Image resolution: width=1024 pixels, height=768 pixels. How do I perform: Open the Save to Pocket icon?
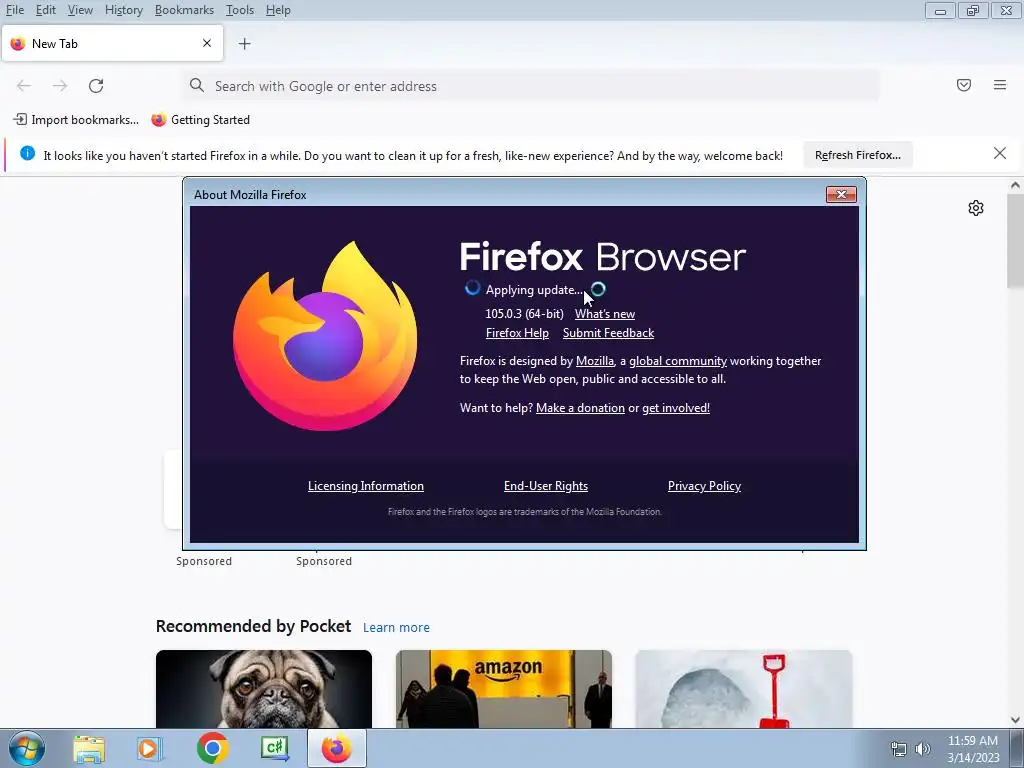click(964, 85)
